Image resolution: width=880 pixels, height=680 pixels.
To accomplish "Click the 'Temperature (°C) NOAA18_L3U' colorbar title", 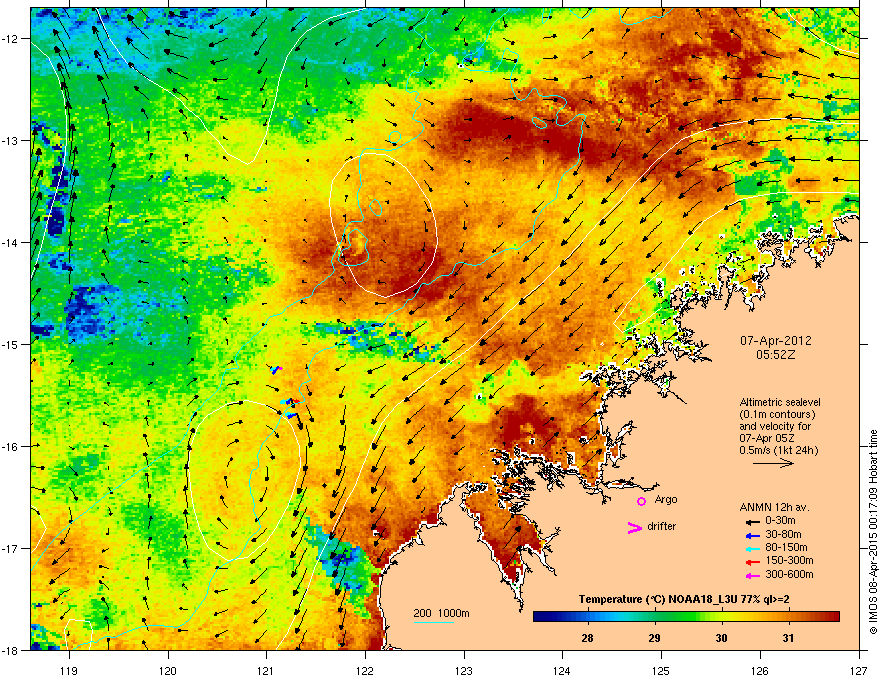I will click(x=659, y=599).
